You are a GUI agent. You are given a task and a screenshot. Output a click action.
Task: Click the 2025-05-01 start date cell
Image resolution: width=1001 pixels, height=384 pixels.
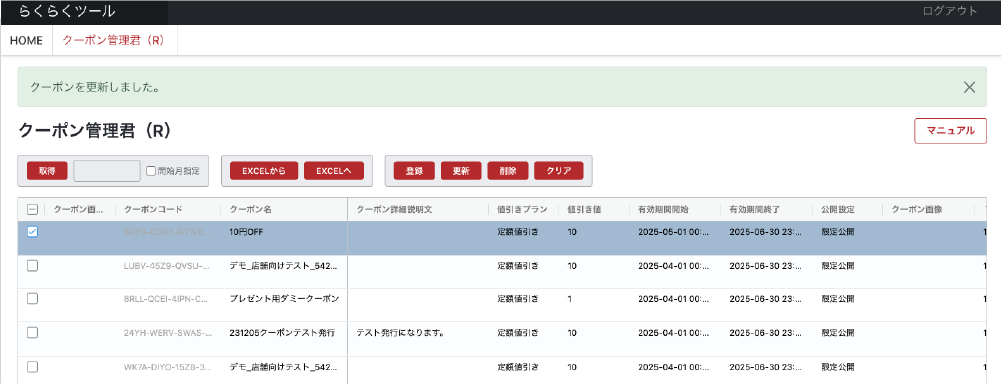point(674,232)
